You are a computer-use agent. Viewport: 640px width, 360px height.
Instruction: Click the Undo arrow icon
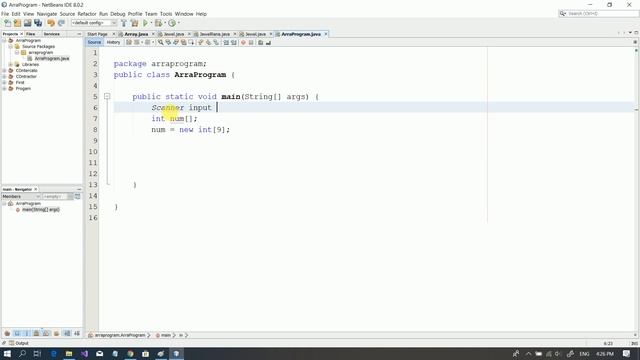pos(51,23)
